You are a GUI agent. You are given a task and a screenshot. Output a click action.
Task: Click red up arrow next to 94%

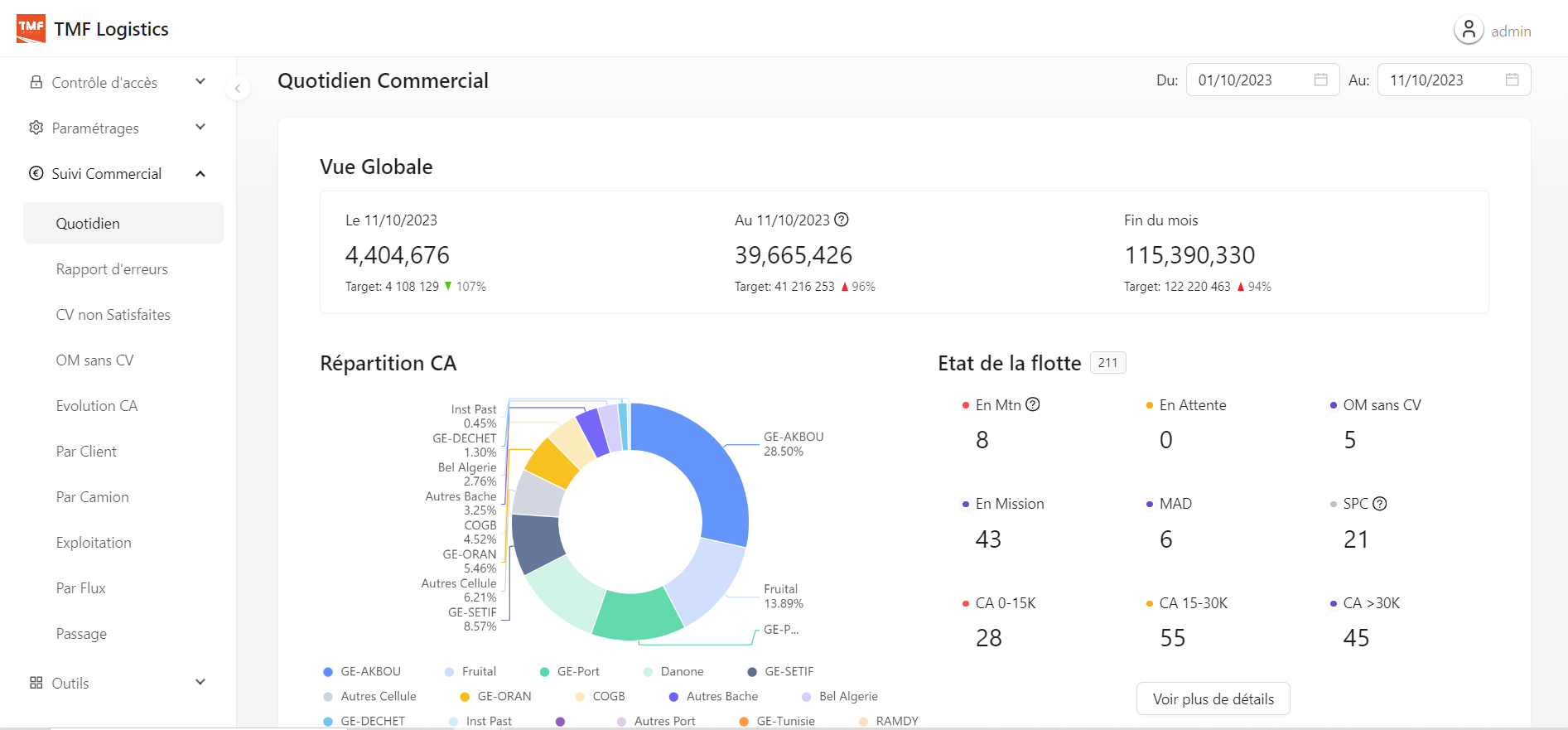pos(1241,287)
